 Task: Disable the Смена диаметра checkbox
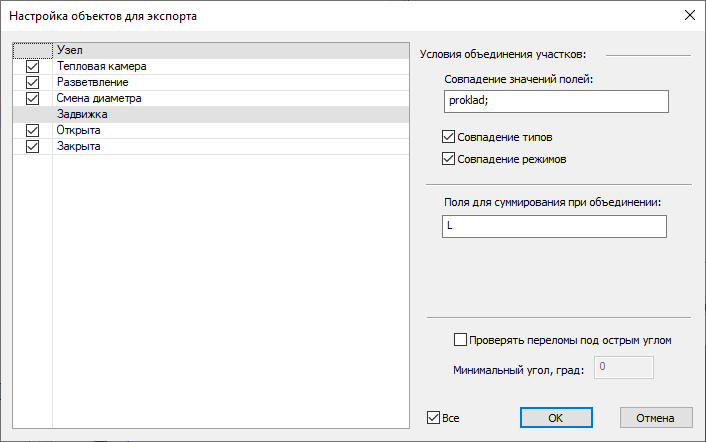pyautogui.click(x=33, y=98)
